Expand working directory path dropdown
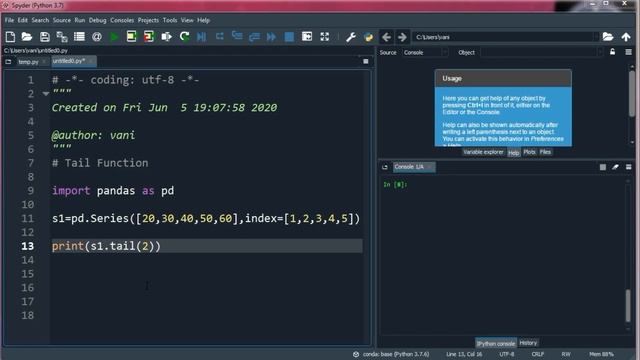The height and width of the screenshot is (360, 640). pos(596,37)
